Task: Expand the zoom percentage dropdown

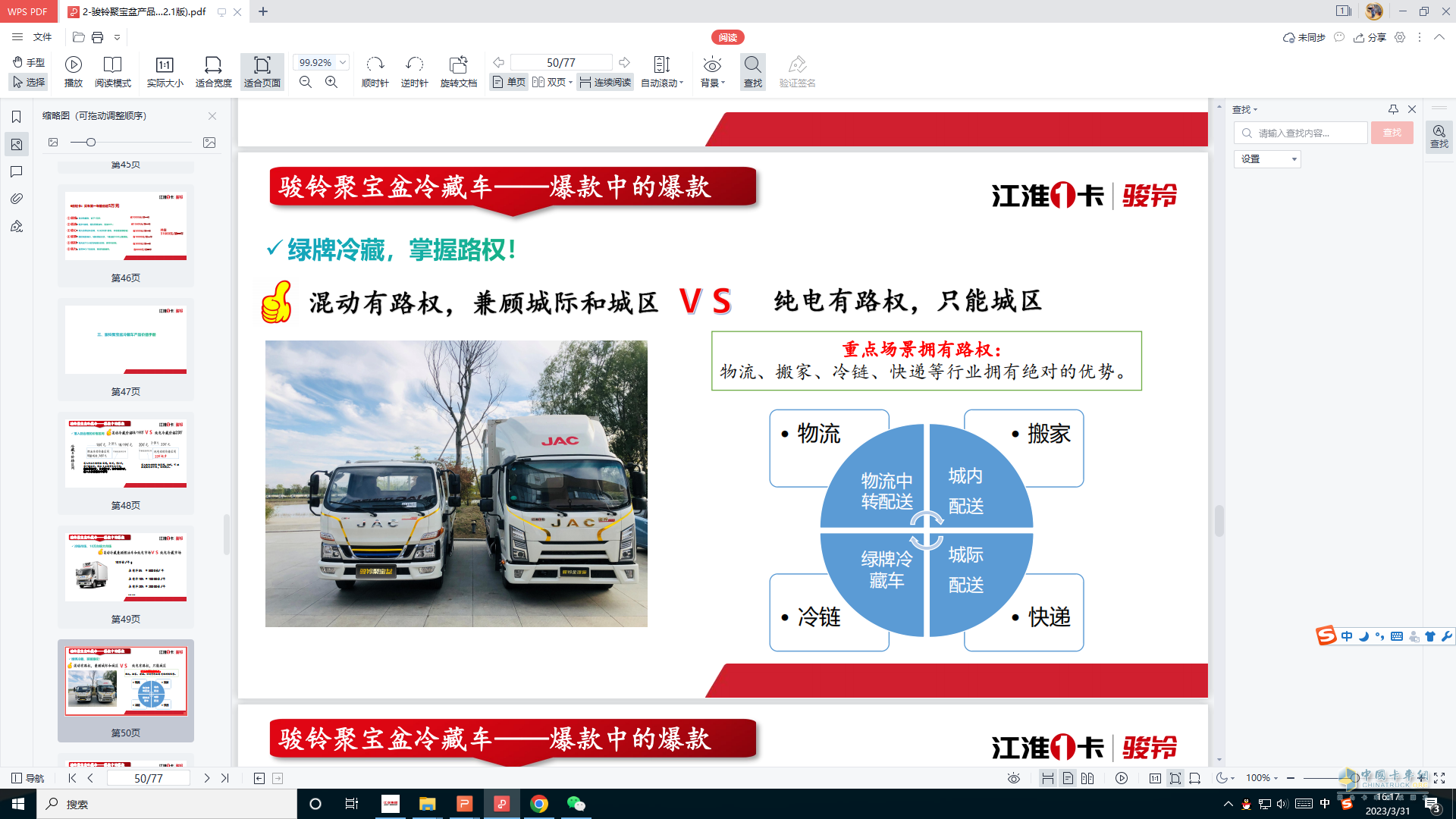Action: pyautogui.click(x=343, y=62)
